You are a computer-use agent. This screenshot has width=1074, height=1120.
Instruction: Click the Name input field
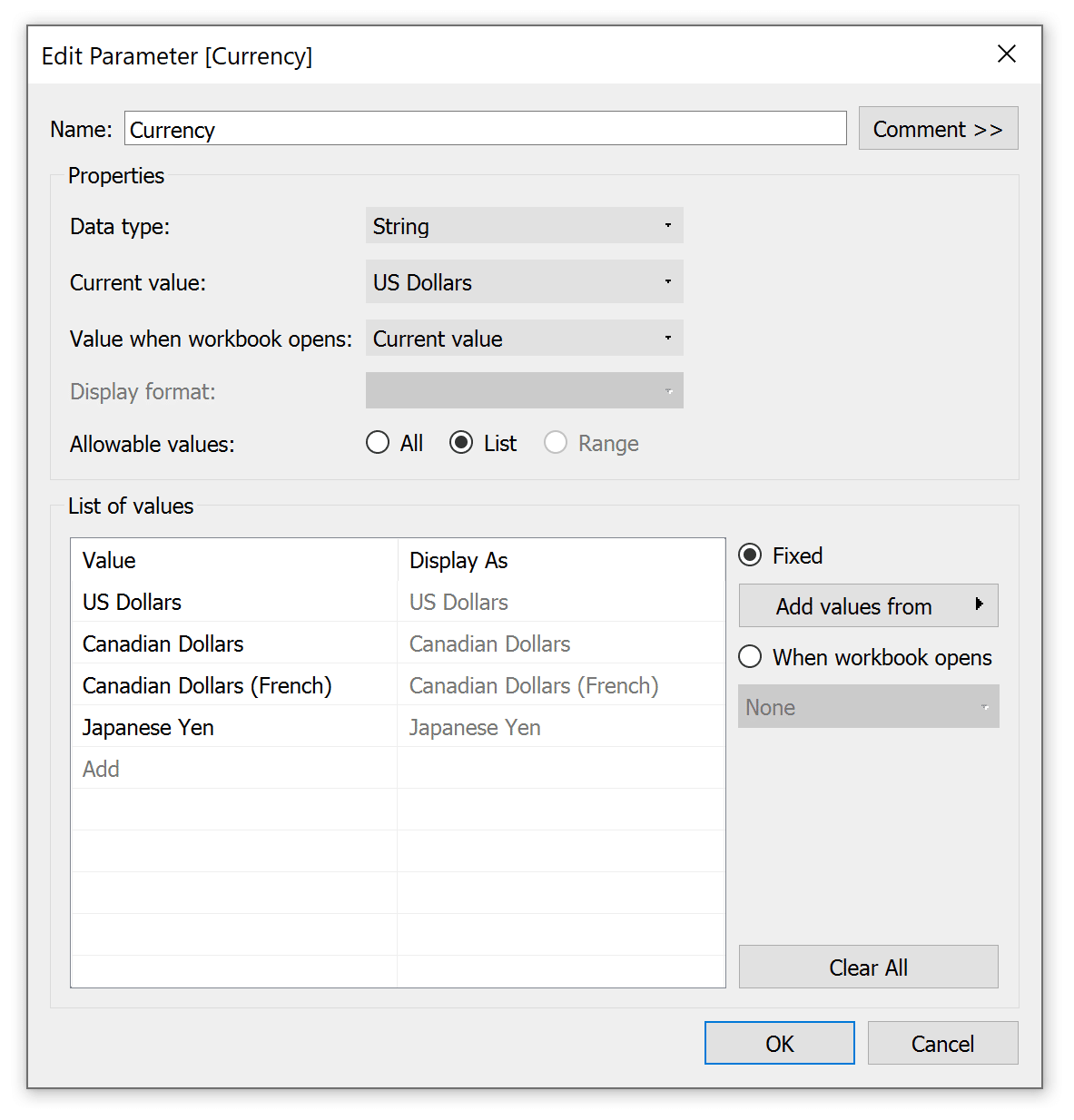(x=485, y=129)
